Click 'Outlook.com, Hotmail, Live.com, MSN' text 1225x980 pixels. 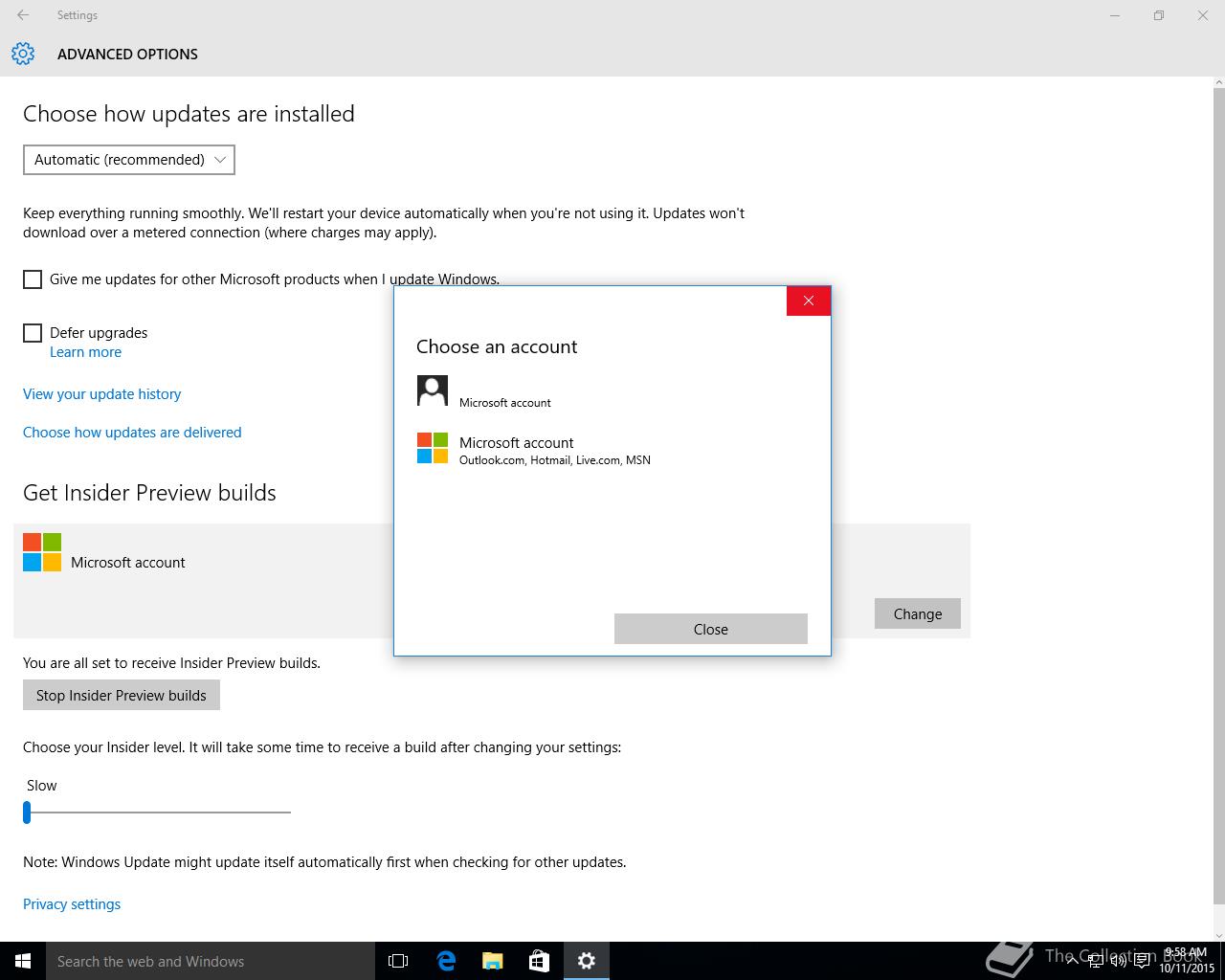555,460
